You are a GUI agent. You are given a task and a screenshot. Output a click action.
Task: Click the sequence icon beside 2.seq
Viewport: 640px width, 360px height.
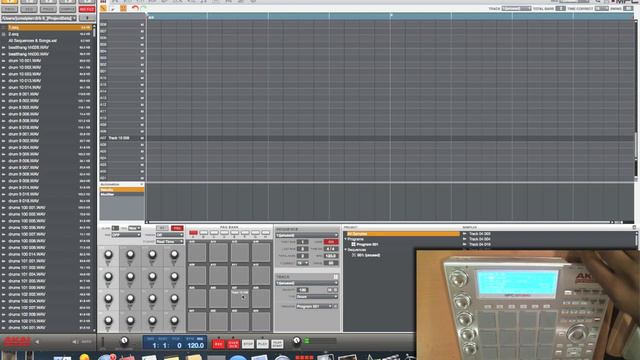pyautogui.click(x=4, y=34)
